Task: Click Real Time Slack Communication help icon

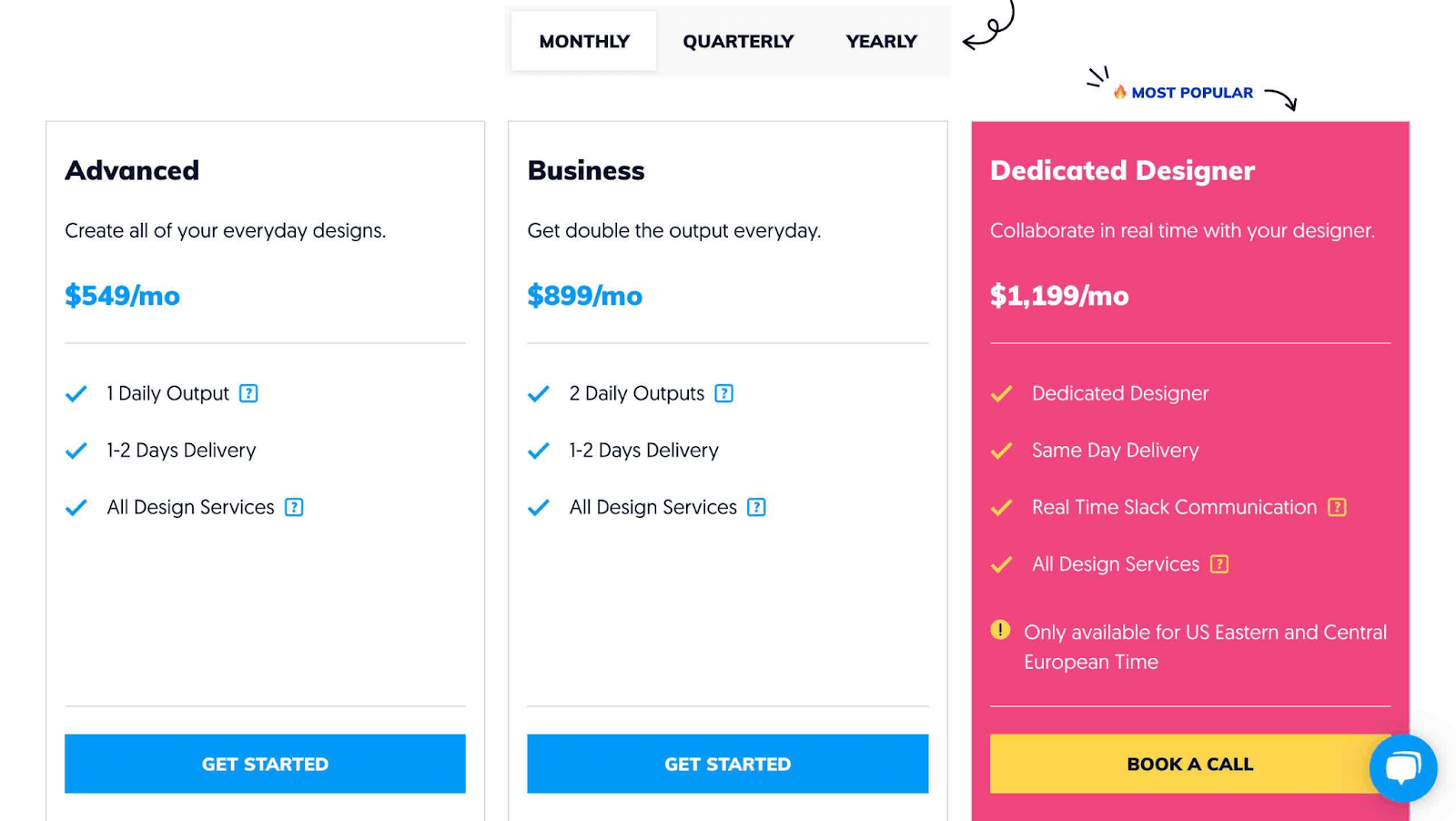Action: [1337, 507]
